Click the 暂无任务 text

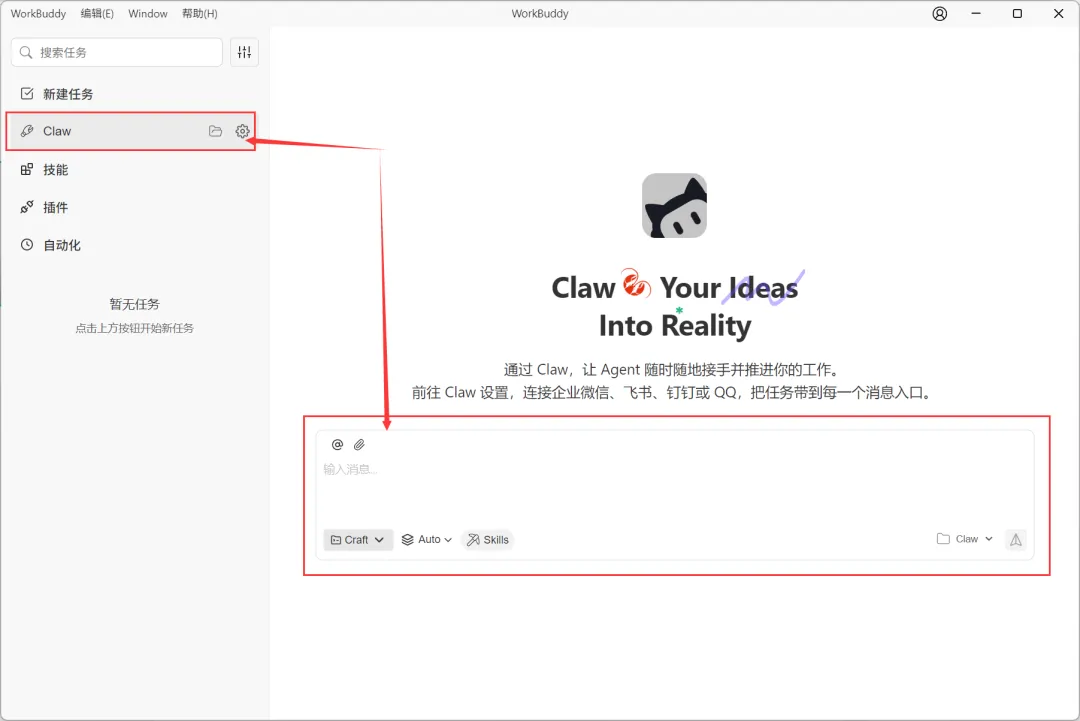pyautogui.click(x=134, y=304)
